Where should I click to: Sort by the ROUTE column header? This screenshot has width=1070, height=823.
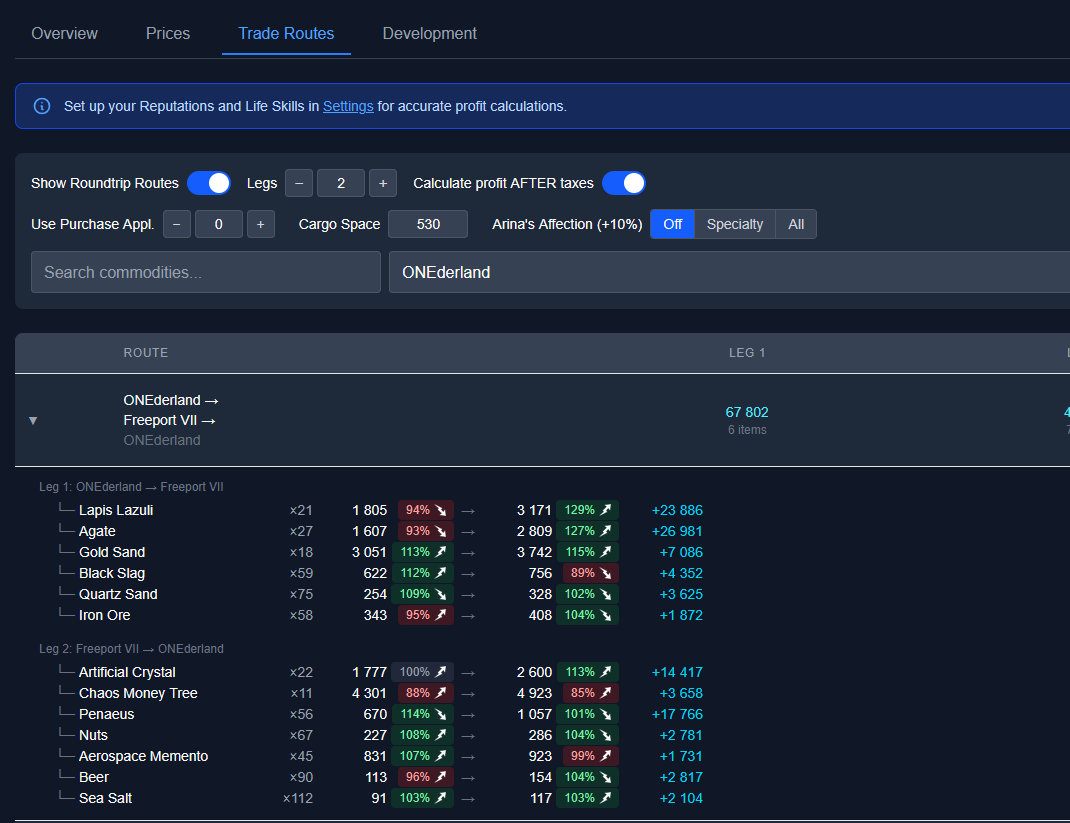[x=145, y=353]
